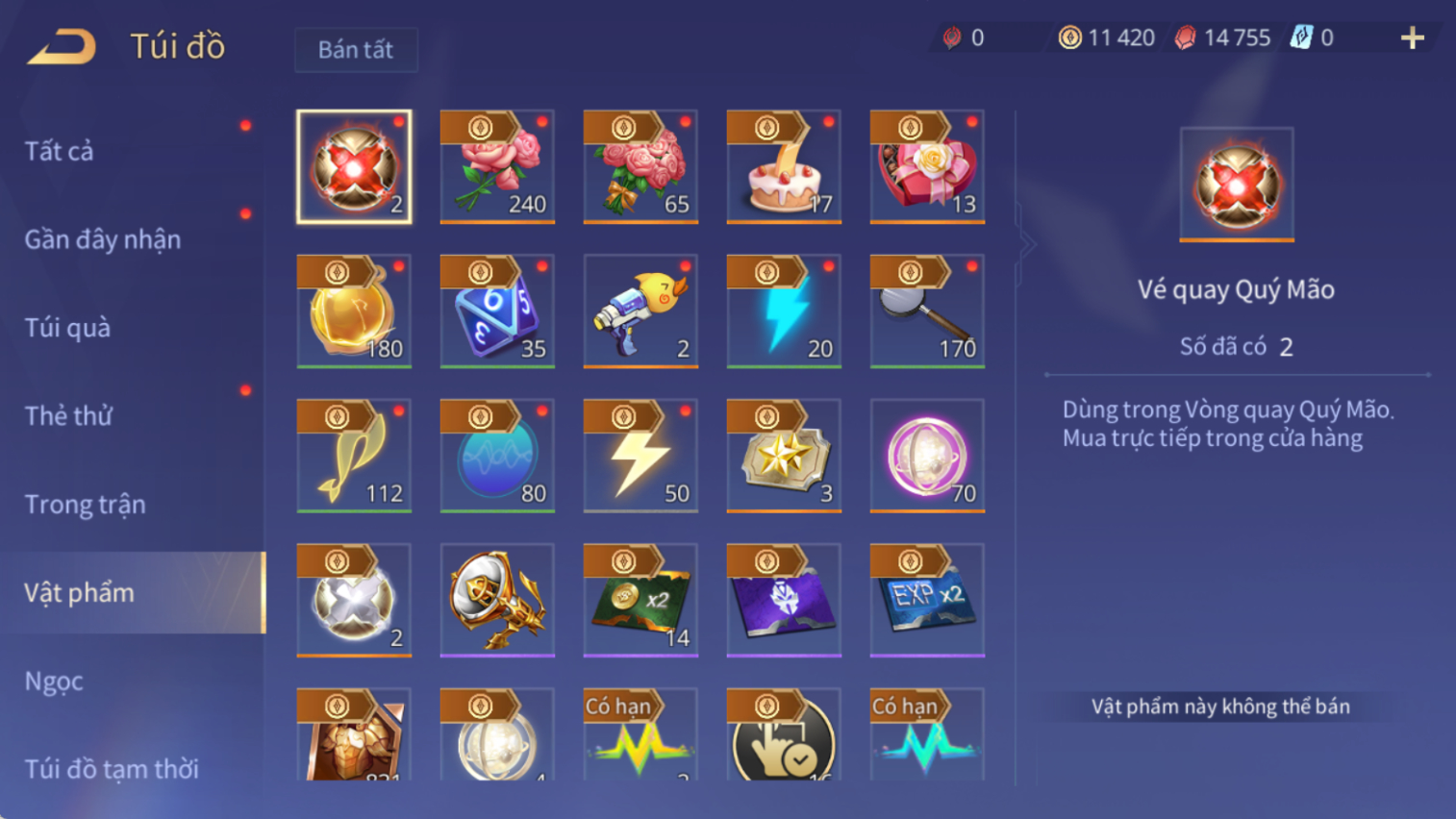Click the Vé quay Quý Mão preview thumbnail
This screenshot has height=819, width=1456.
click(1237, 184)
